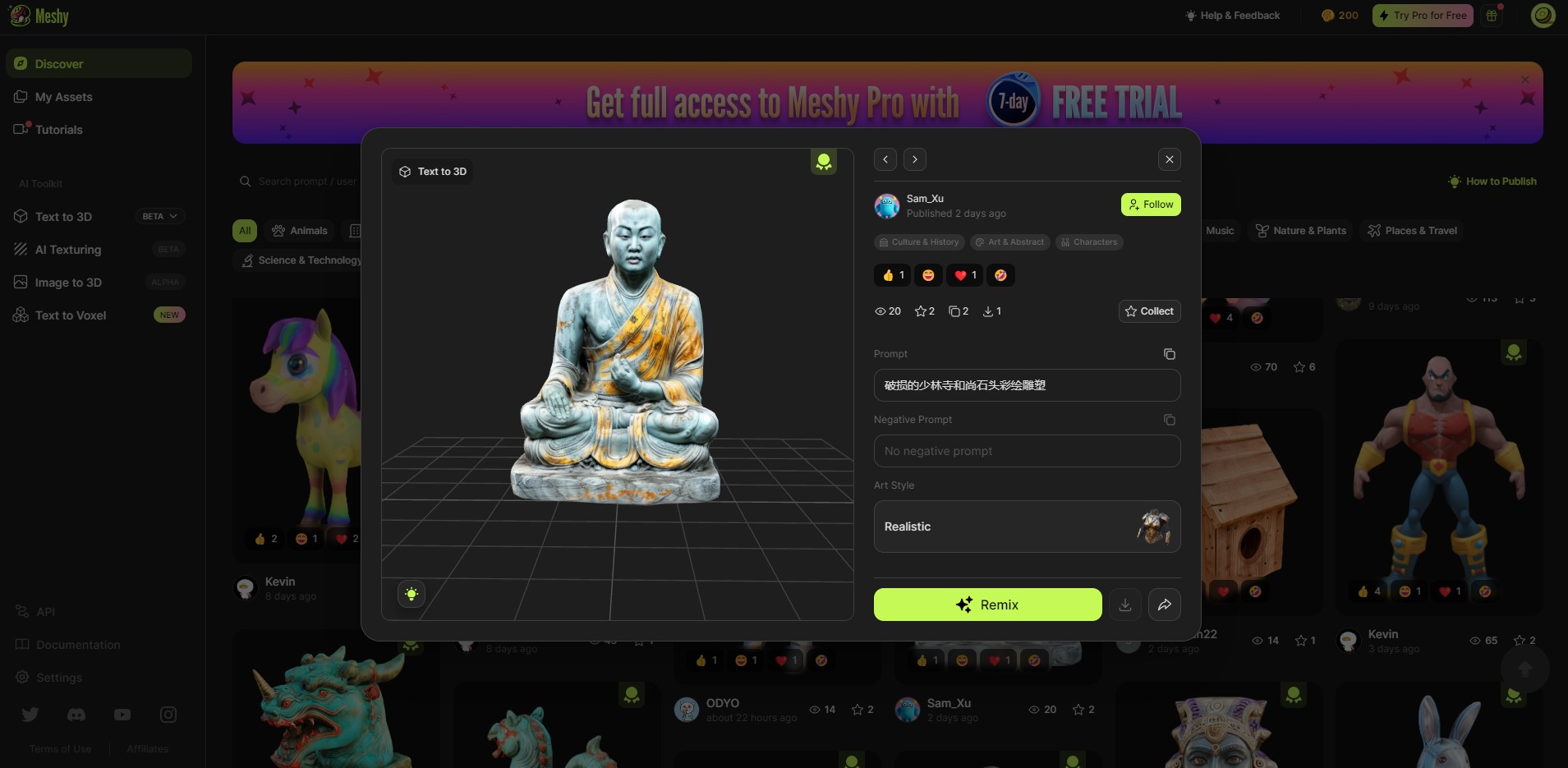Open the muscular wrestler character card
The image size is (1568, 768).
1439,476
